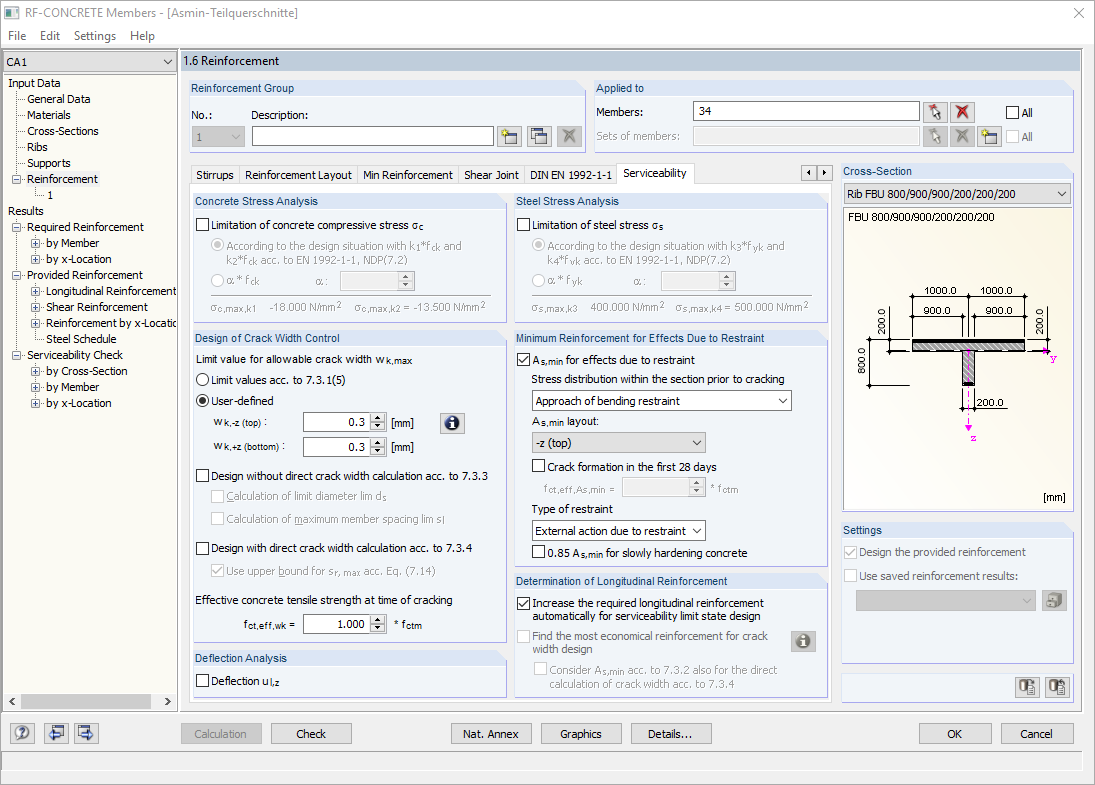Show economical reinforcement info via info icon
1095x785 pixels.
point(803,641)
